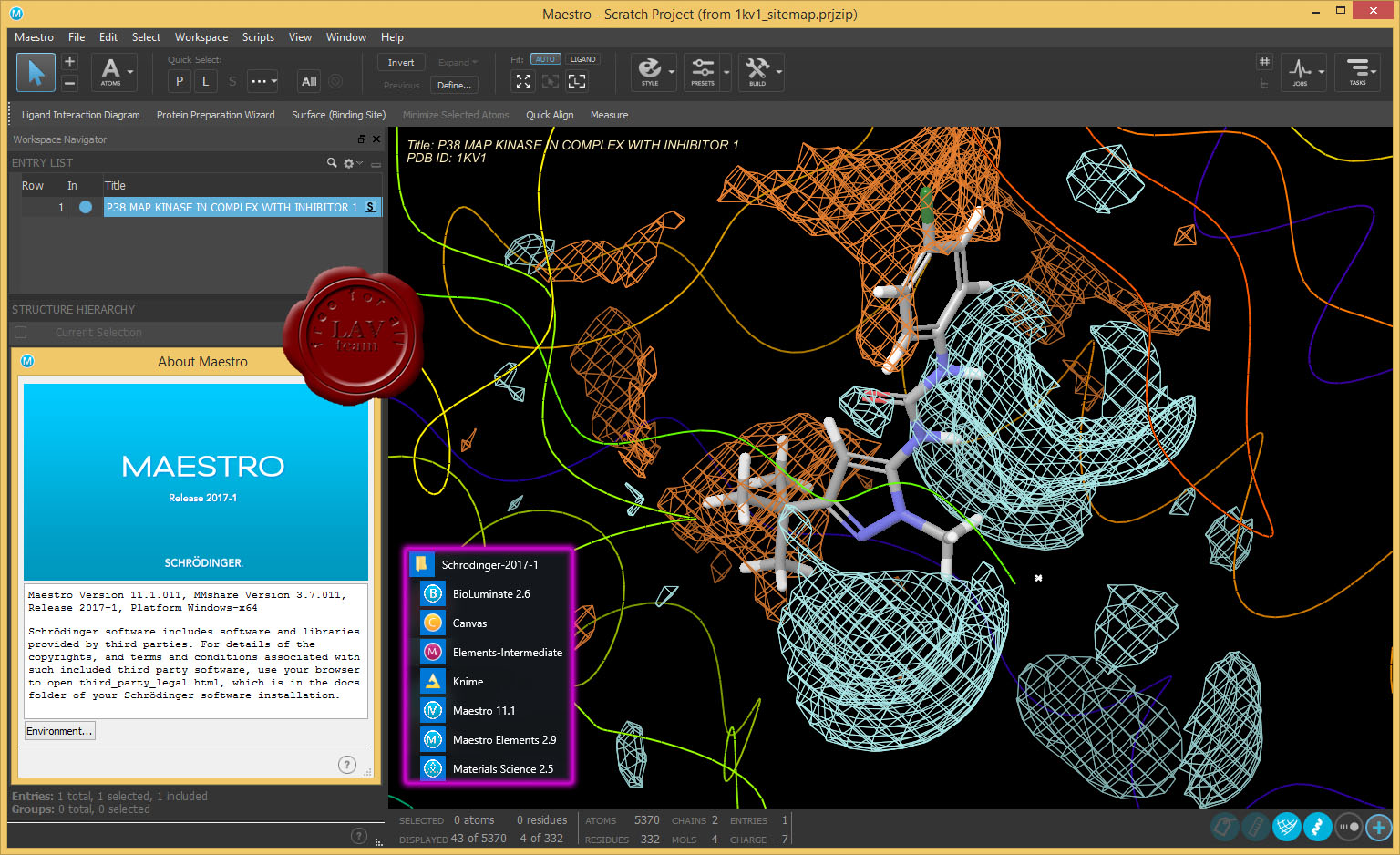Open the Style dropdown arrow
1400x855 pixels.
(672, 72)
